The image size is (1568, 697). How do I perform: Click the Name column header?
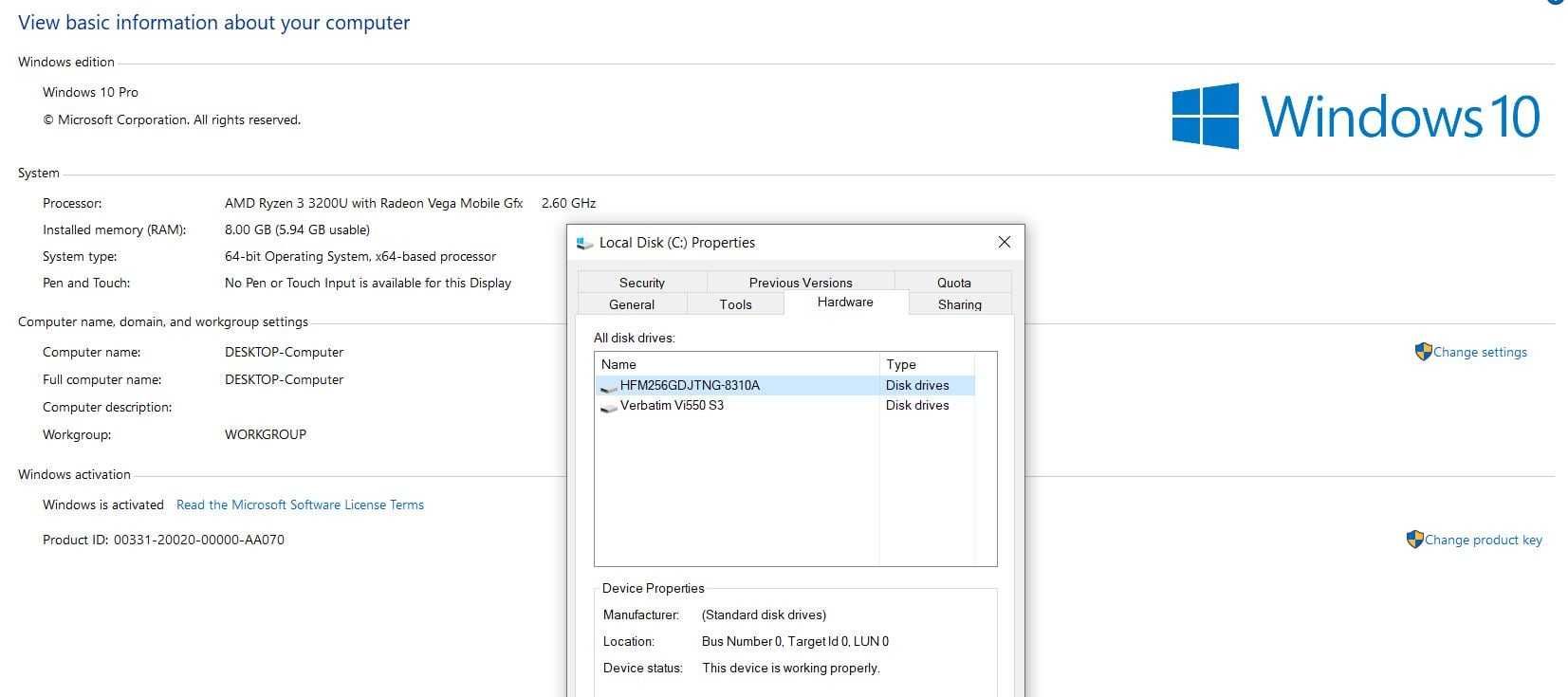(x=737, y=364)
